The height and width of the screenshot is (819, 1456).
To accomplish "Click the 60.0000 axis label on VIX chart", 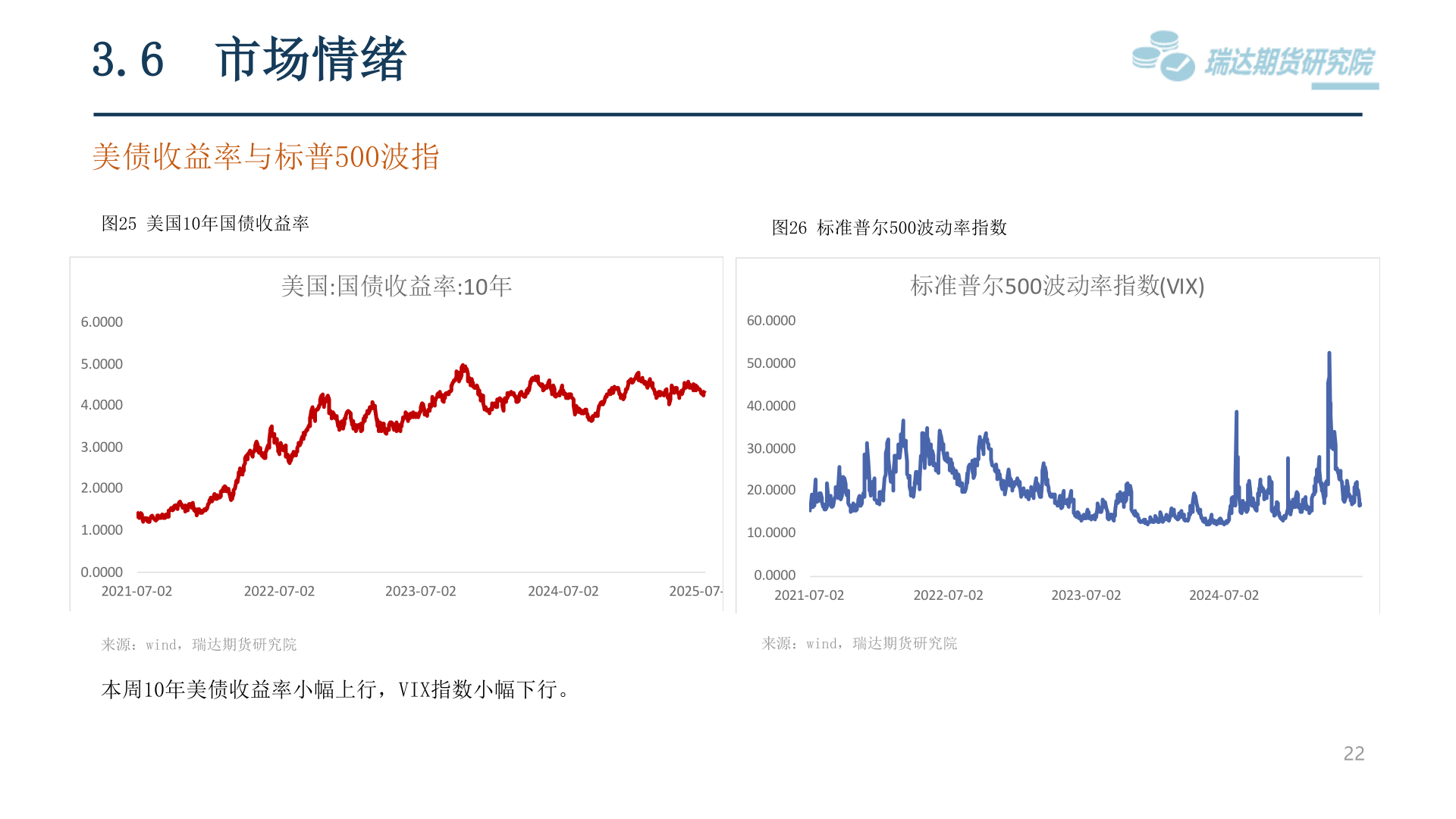I will coord(770,321).
